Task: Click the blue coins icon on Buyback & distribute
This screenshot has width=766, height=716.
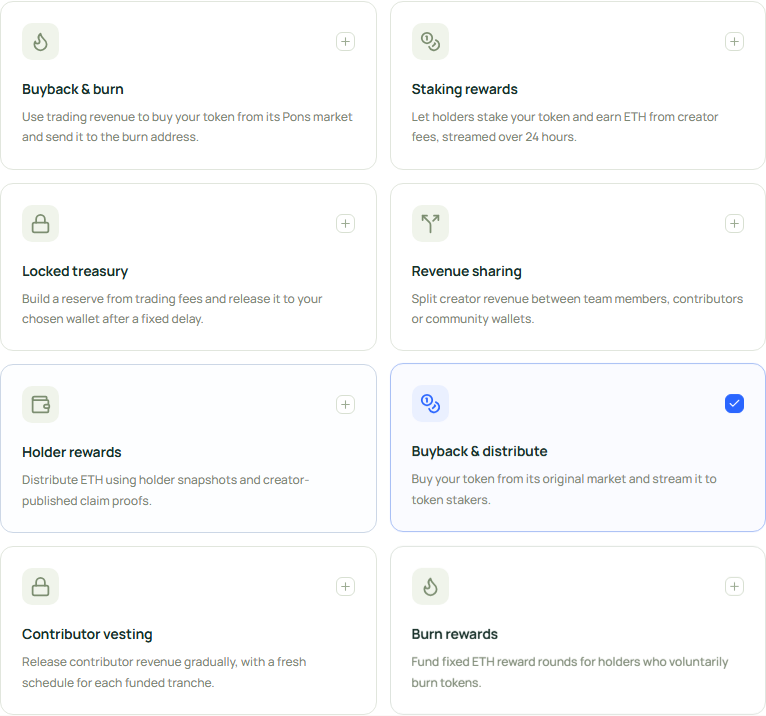Action: [430, 403]
